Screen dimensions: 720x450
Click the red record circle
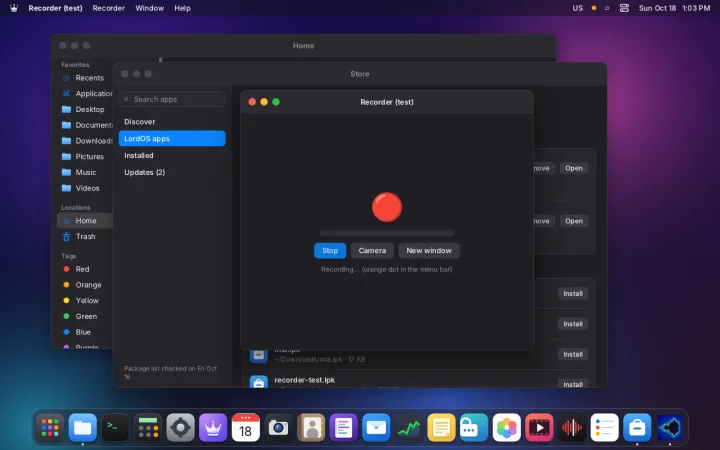(x=387, y=207)
